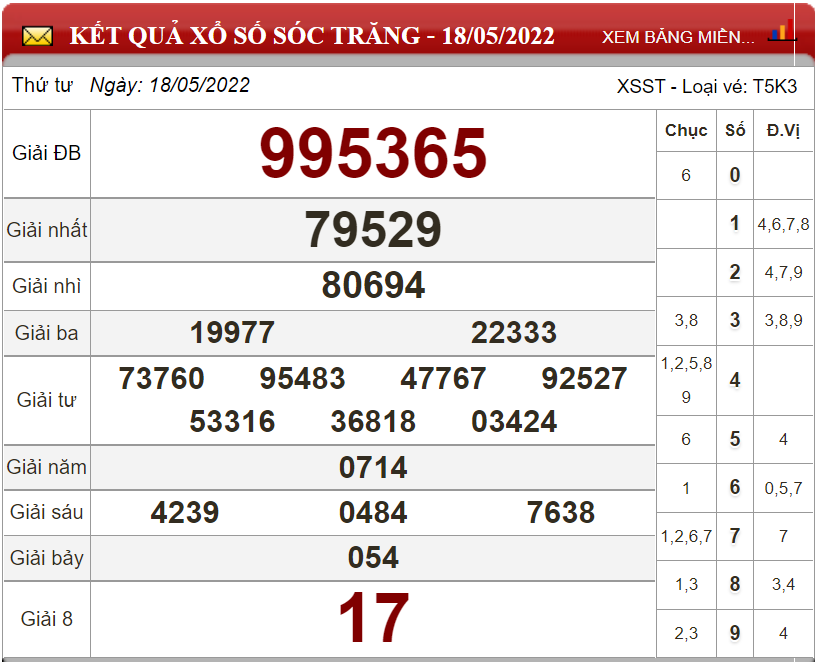Screen dimensions: 818x662
Task: Open the XEM BẢNG MIỀN... link
Action: pyautogui.click(x=678, y=37)
